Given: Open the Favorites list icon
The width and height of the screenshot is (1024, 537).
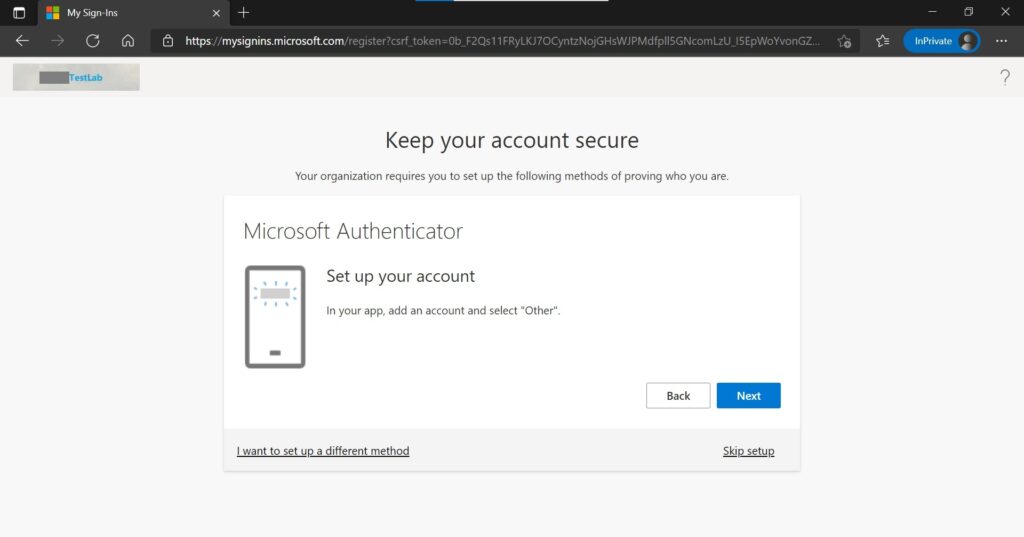Looking at the screenshot, I should [x=882, y=41].
